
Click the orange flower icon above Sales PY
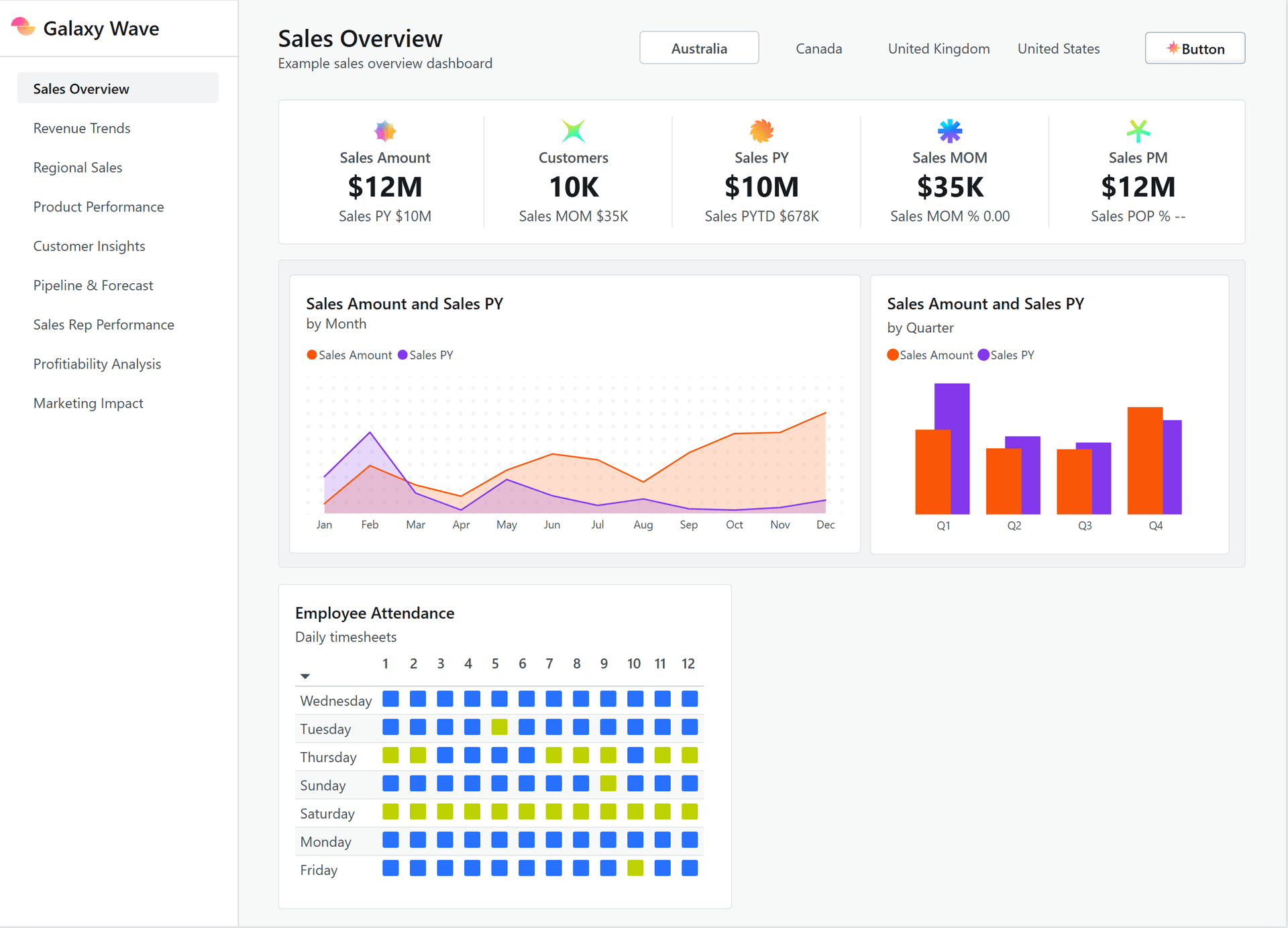[x=761, y=131]
